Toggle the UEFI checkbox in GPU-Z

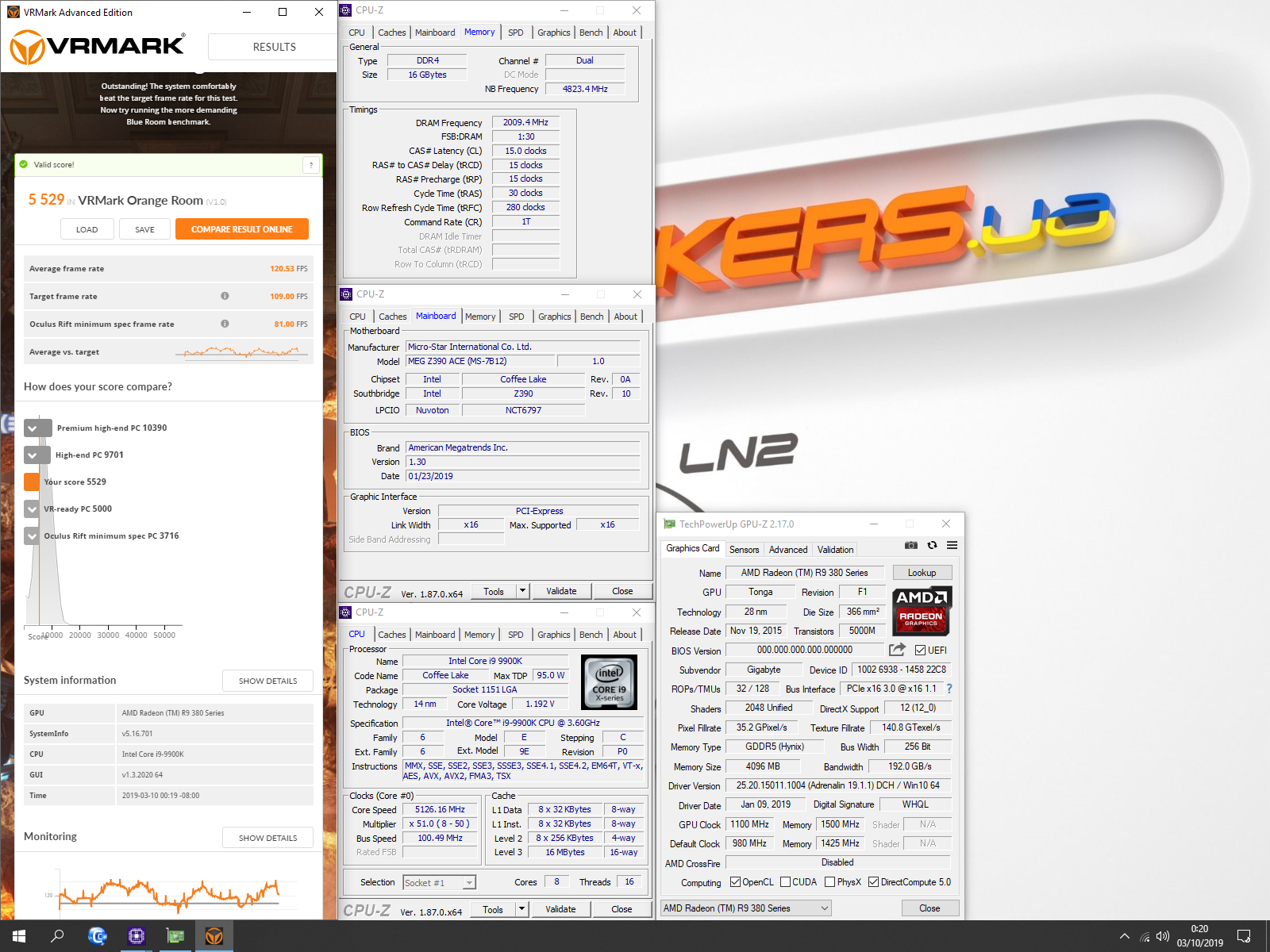pyautogui.click(x=920, y=651)
